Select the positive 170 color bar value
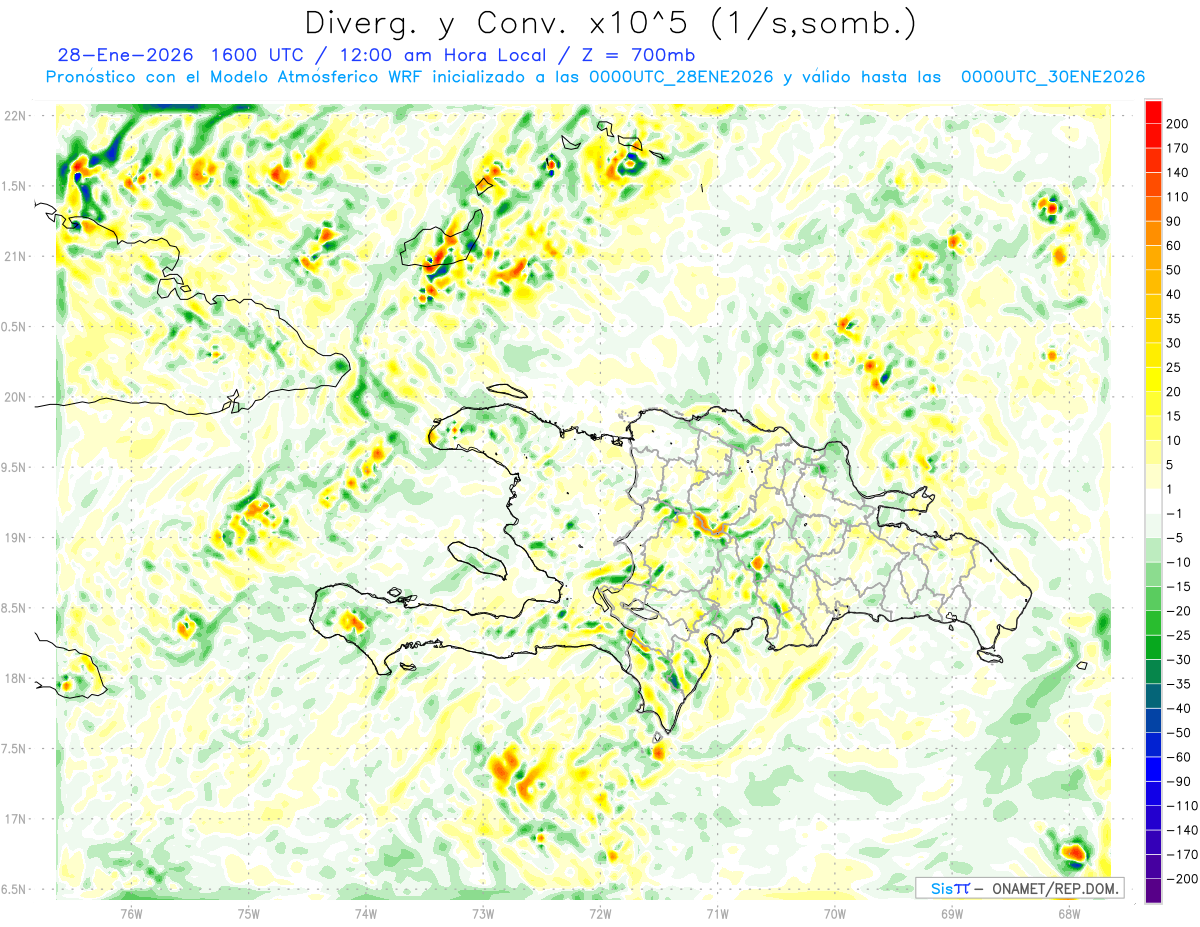 coord(1179,148)
